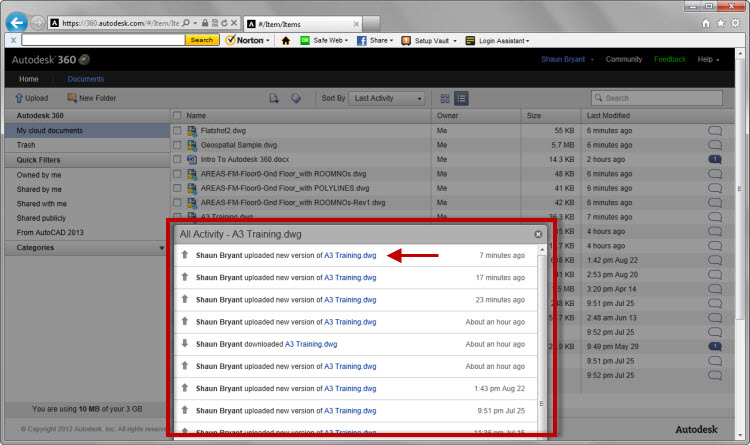Open the Setup Vault dropdown

point(429,41)
